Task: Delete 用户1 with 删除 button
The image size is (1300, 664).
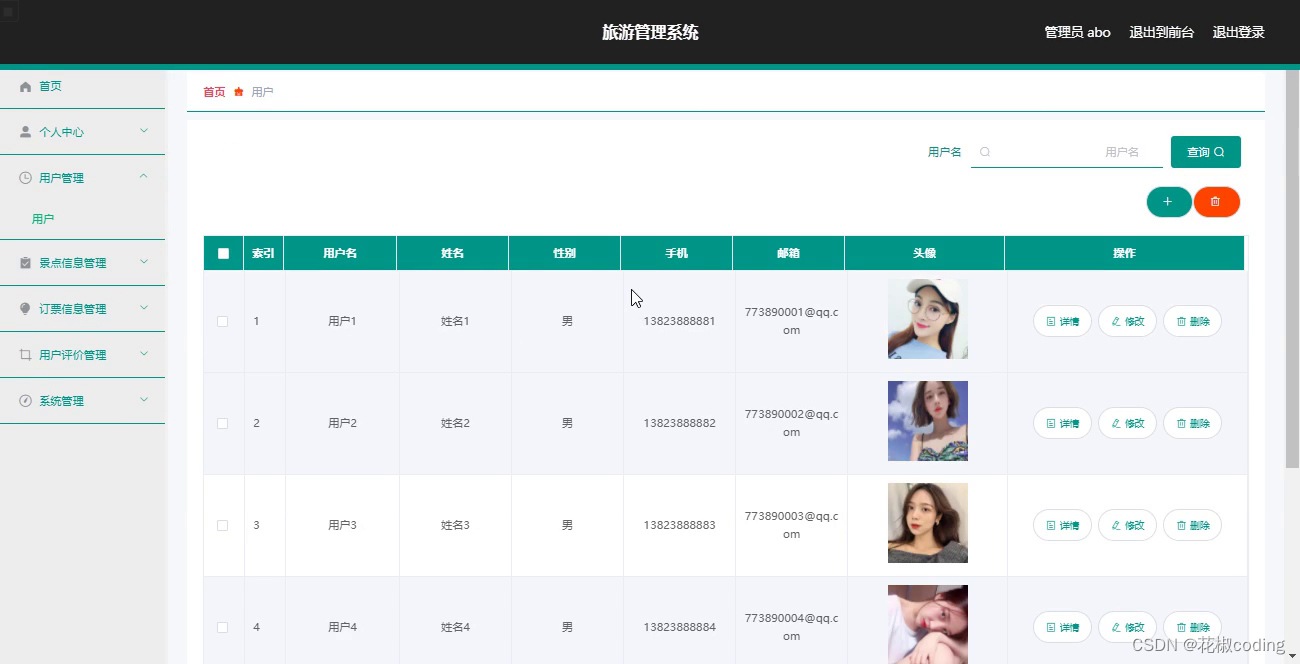Action: (x=1192, y=322)
